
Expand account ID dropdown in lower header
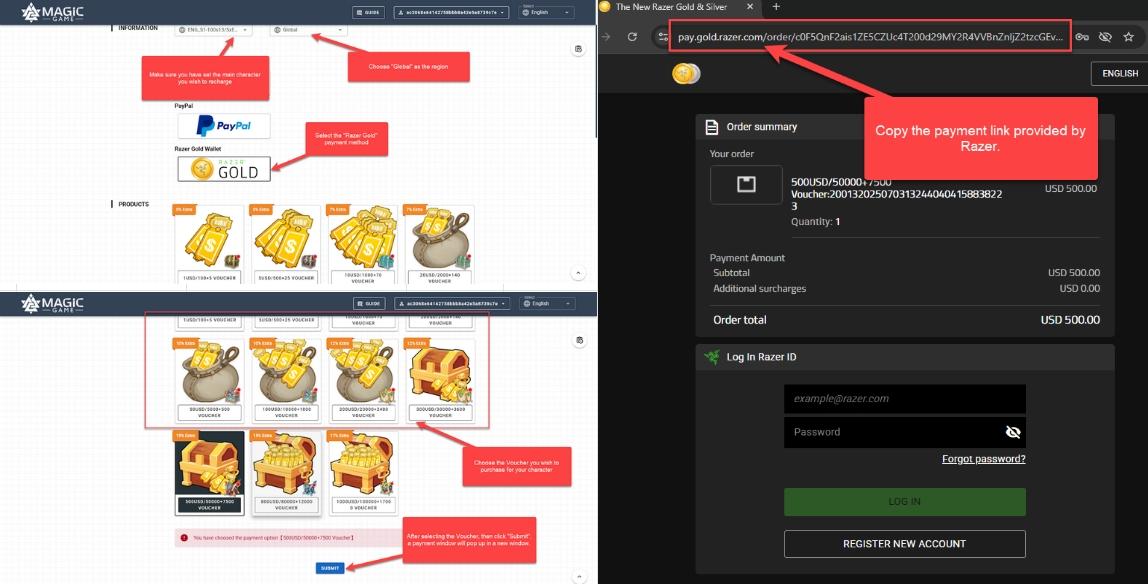pyautogui.click(x=452, y=303)
